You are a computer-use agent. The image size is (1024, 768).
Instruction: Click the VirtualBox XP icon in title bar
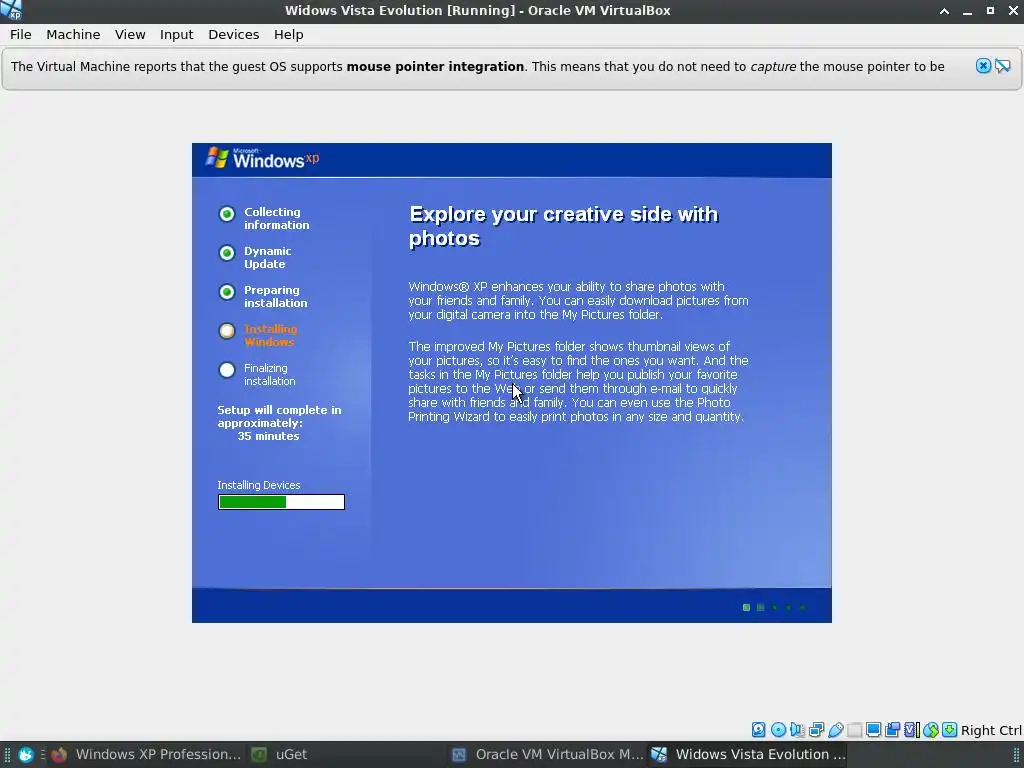pos(11,10)
